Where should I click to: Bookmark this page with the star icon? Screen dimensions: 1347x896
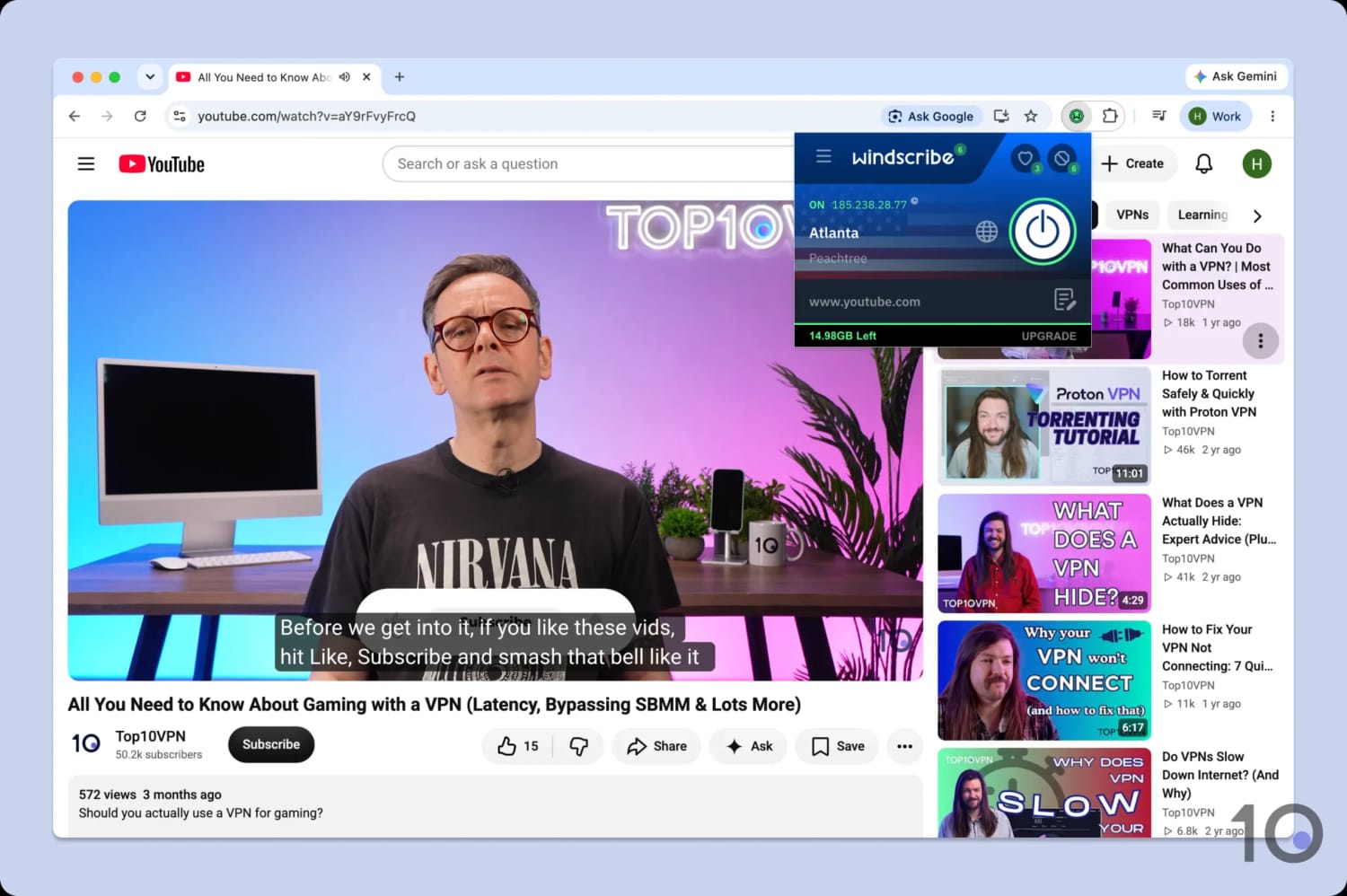[1031, 116]
